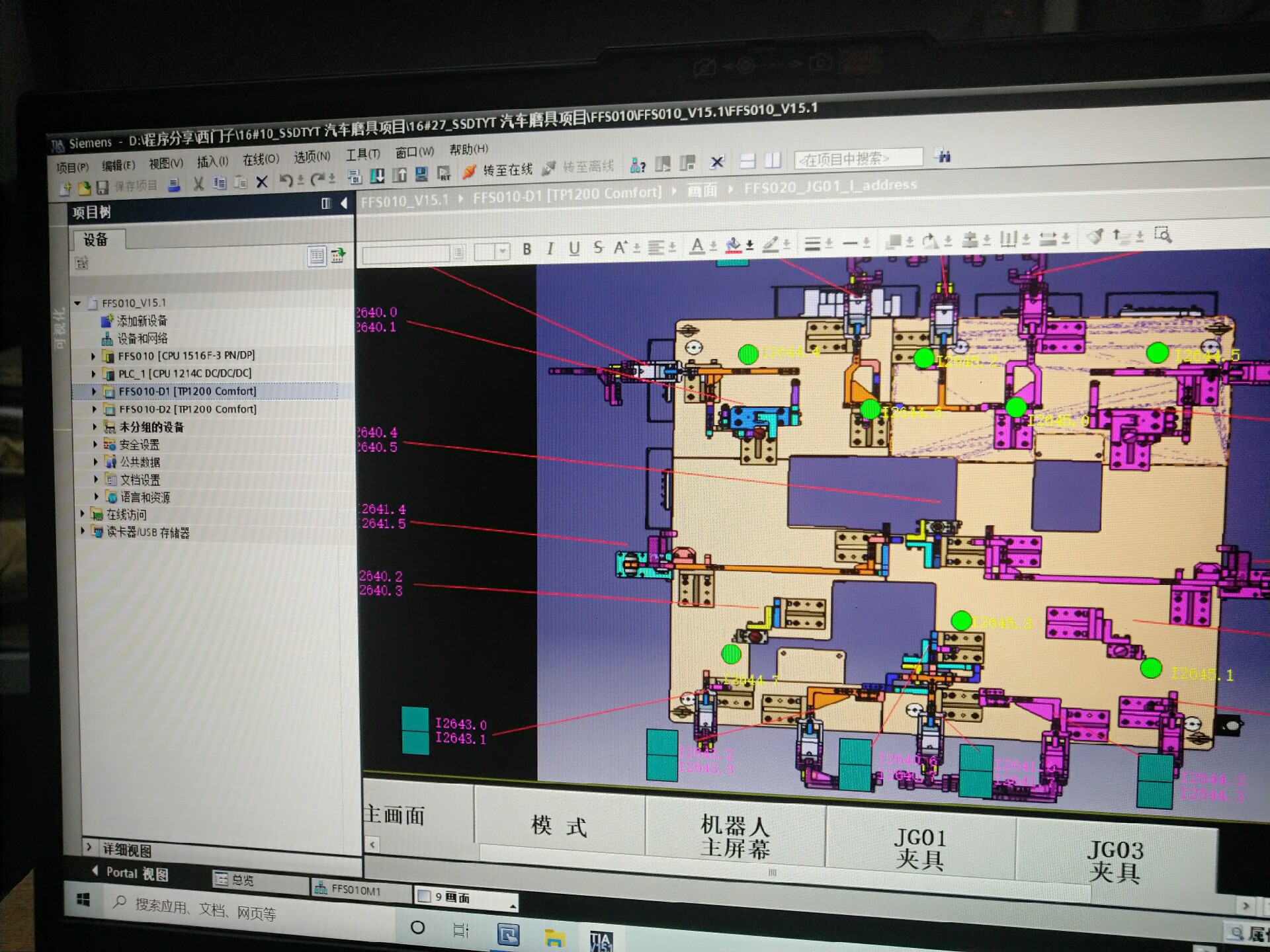Open the font size dropdown
Viewport: 1270px width, 952px height.
coord(503,251)
